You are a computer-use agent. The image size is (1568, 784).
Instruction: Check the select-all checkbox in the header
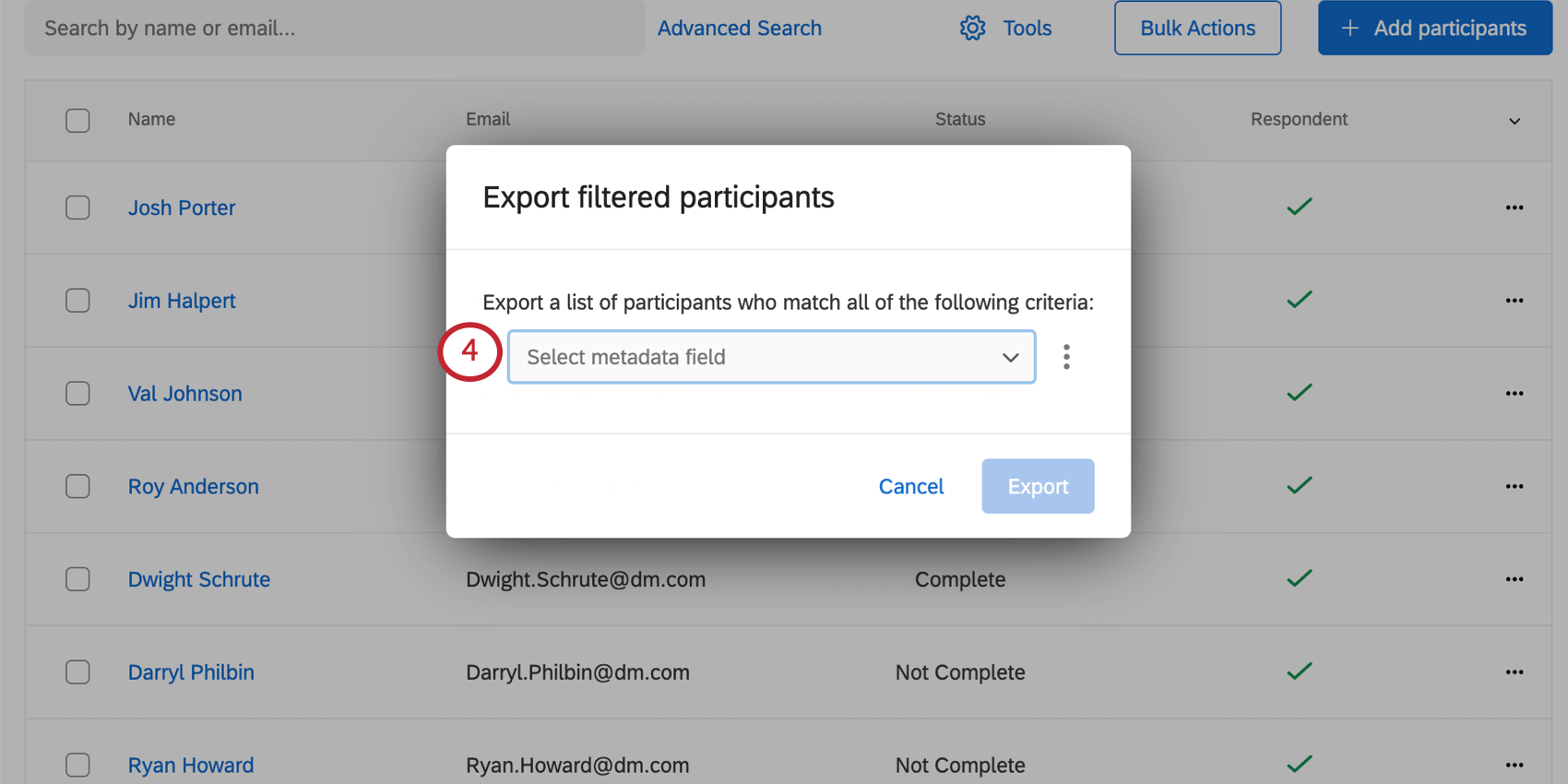(77, 120)
